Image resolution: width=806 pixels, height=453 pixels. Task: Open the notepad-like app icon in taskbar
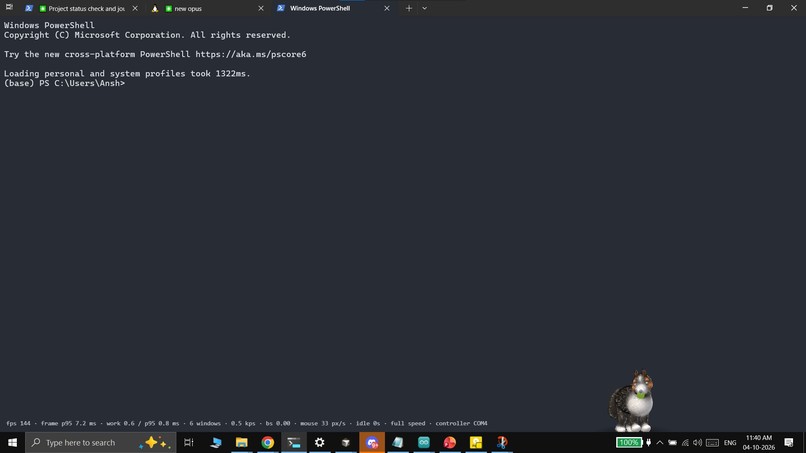coord(398,442)
